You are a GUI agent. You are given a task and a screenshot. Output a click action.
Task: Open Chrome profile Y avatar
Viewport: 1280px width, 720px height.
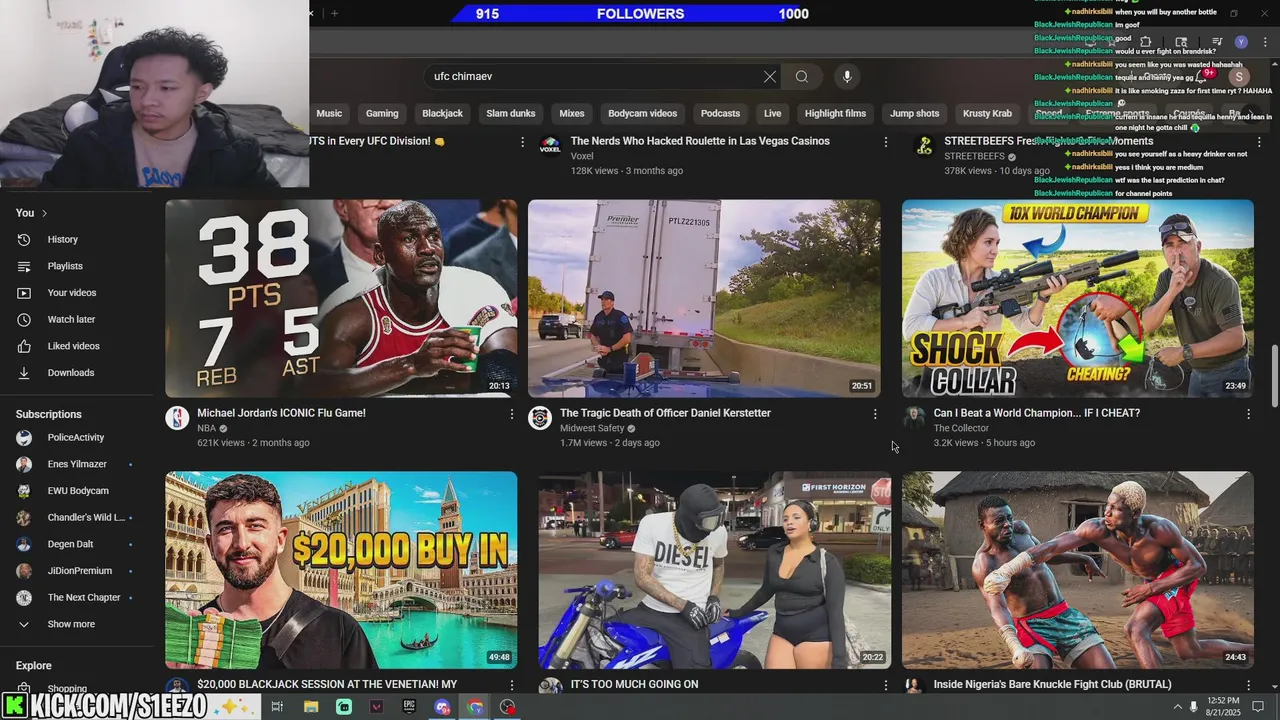(x=1241, y=42)
